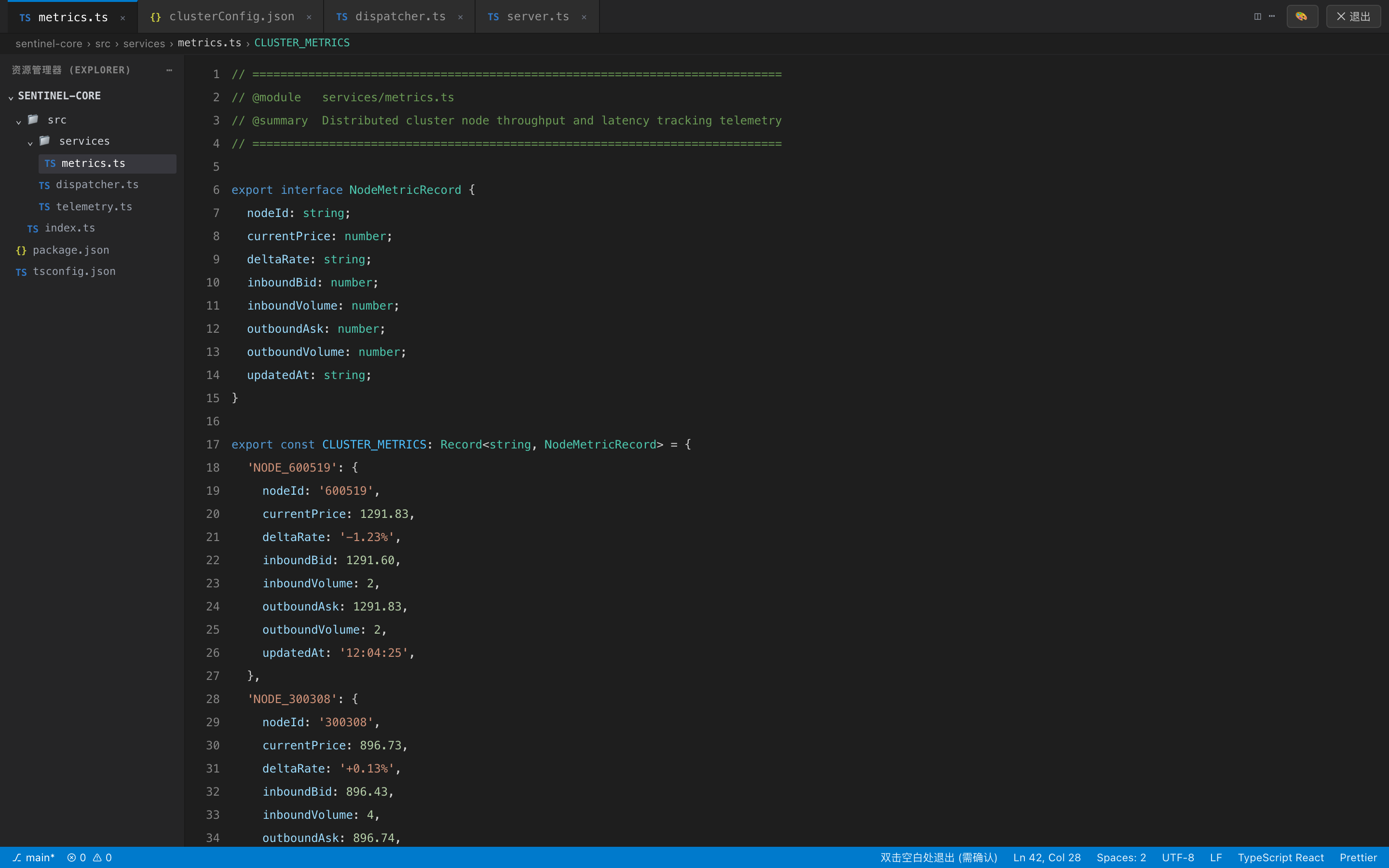The width and height of the screenshot is (1389, 868).
Task: Close the metrics.ts tab
Action: [x=122, y=18]
